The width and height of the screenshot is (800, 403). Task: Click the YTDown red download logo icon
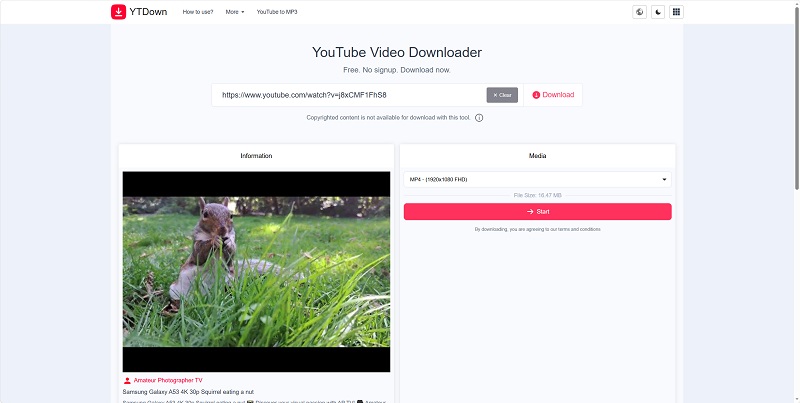point(118,12)
